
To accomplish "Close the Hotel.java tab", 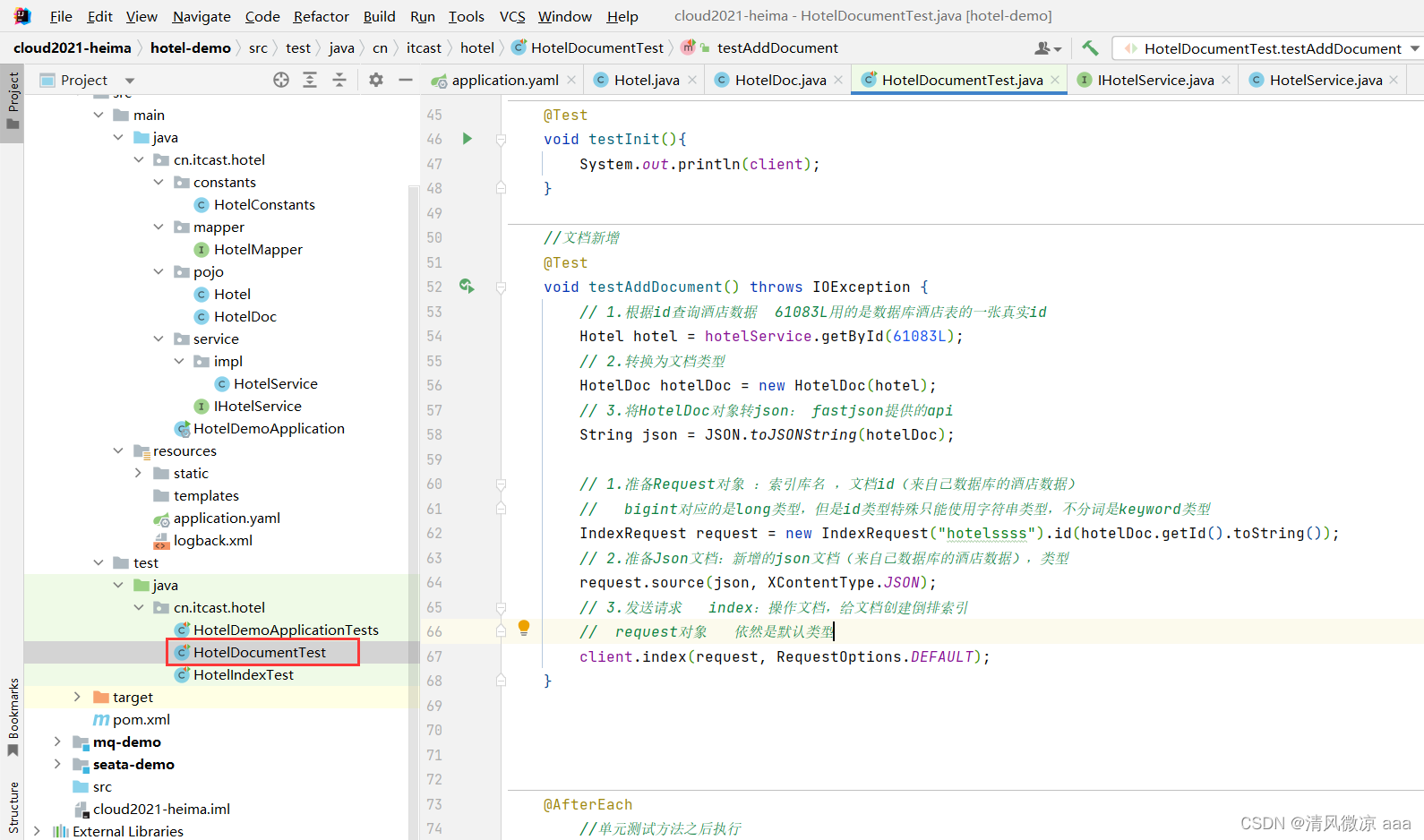I will point(692,80).
